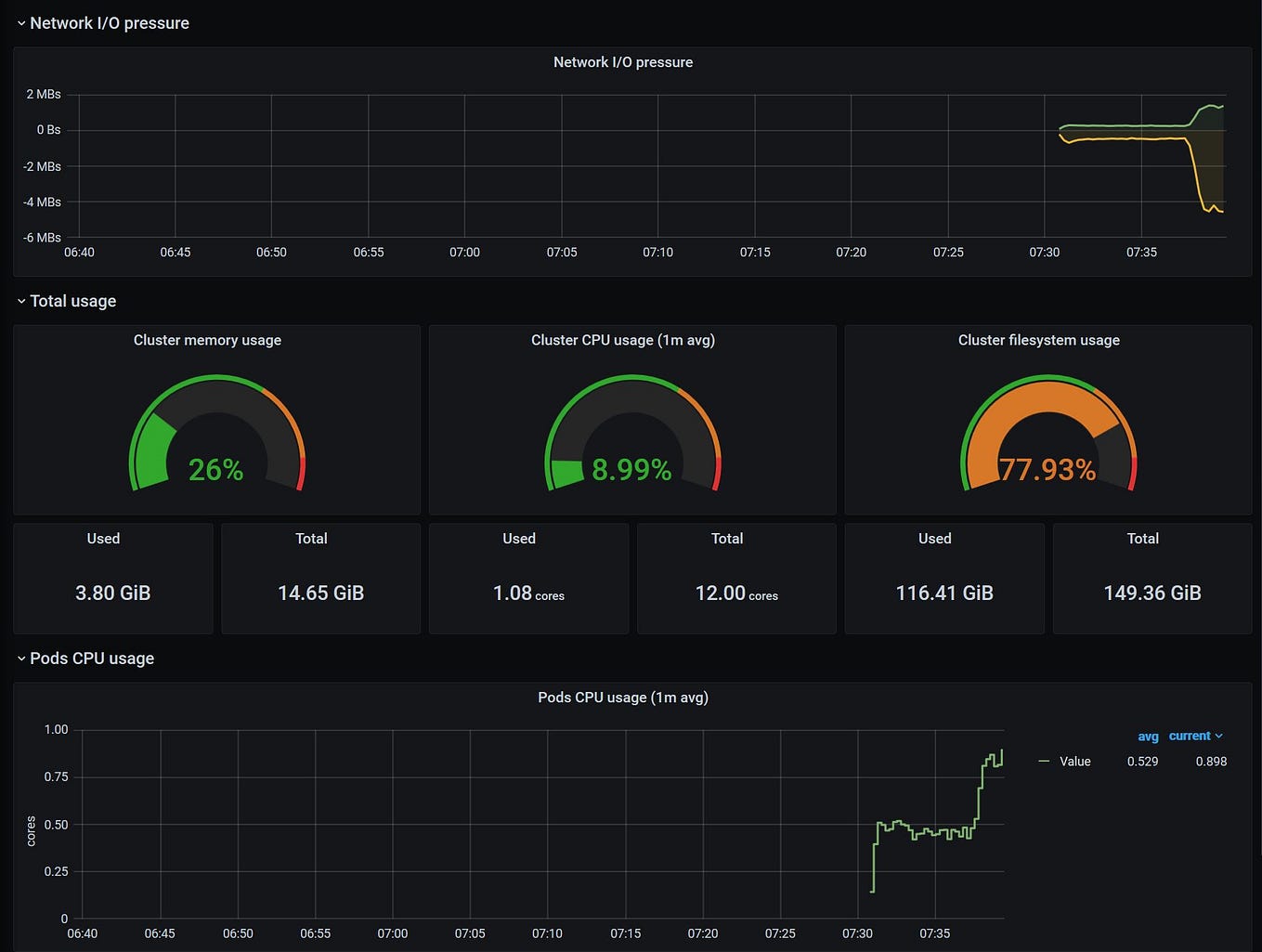Select the 12.00 cores Total stat
Viewport: 1262px width, 952px height.
click(736, 593)
